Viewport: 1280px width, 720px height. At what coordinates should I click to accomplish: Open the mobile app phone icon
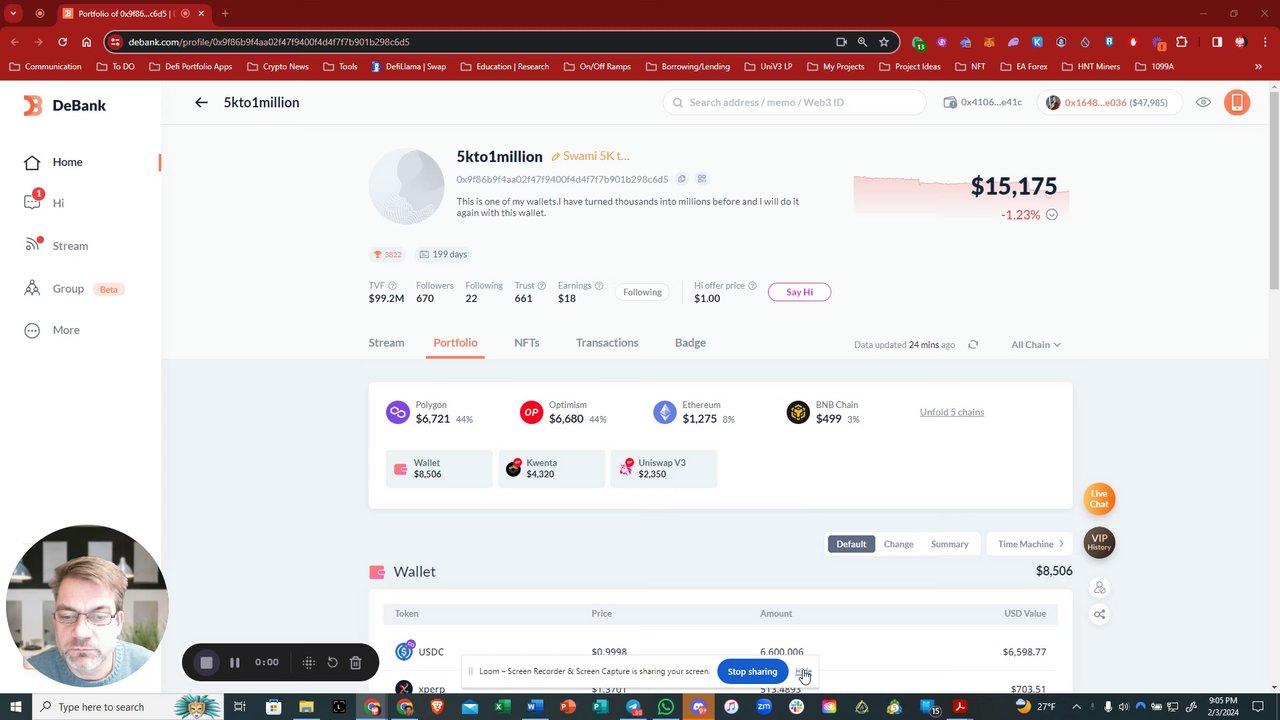(1237, 102)
